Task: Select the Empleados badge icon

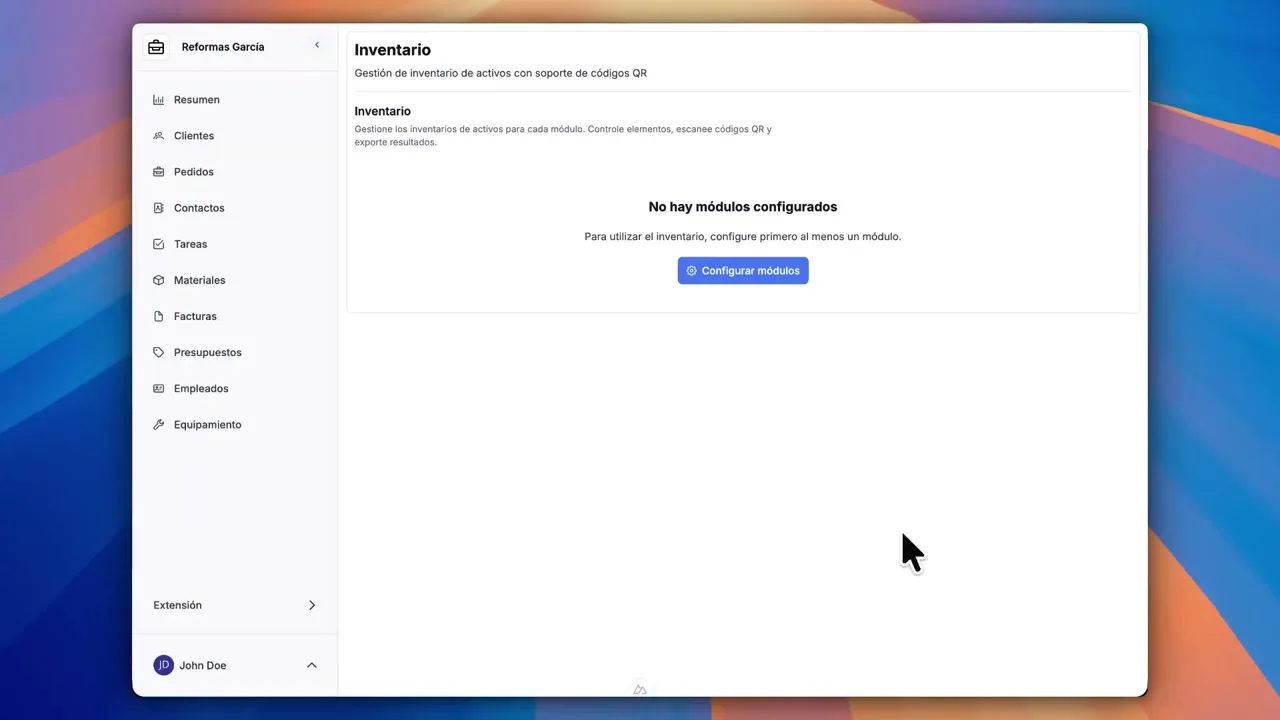Action: coord(160,388)
